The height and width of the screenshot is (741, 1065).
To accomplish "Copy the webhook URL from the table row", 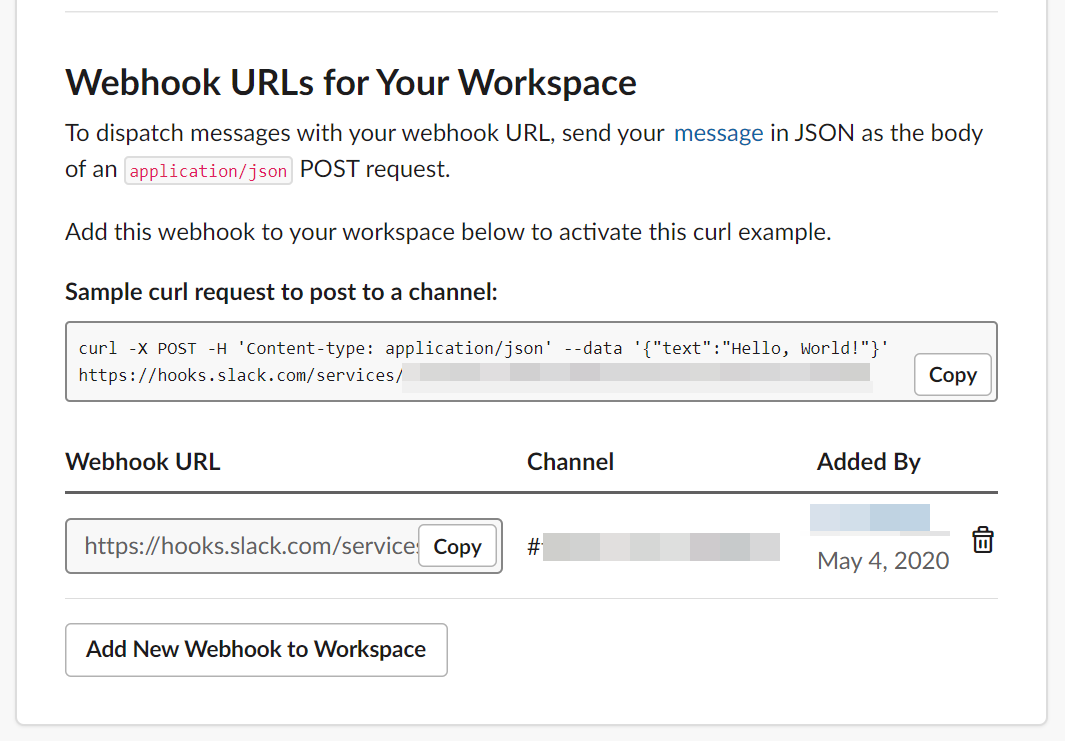I will click(x=457, y=546).
